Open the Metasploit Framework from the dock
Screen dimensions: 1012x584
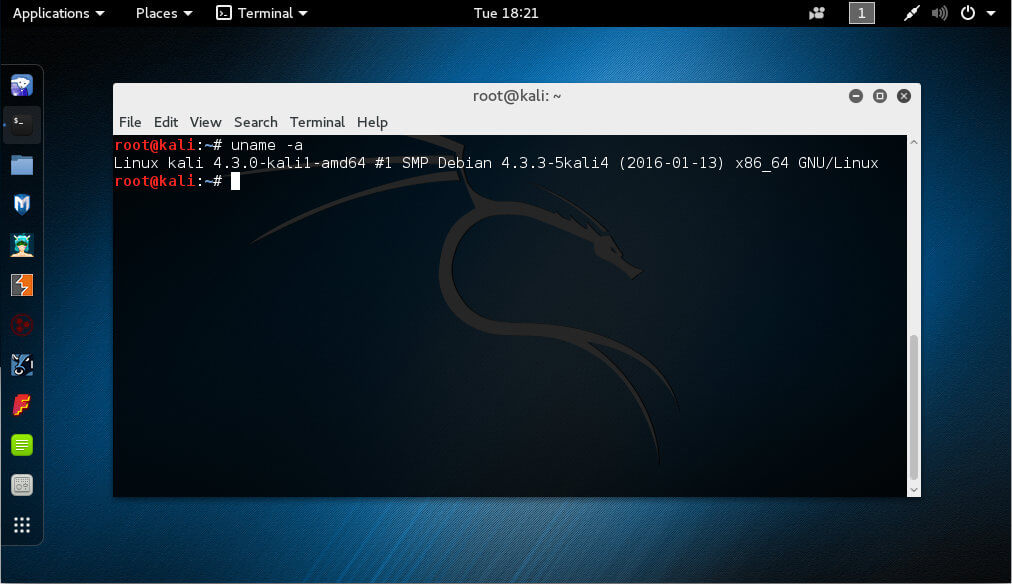(x=22, y=204)
